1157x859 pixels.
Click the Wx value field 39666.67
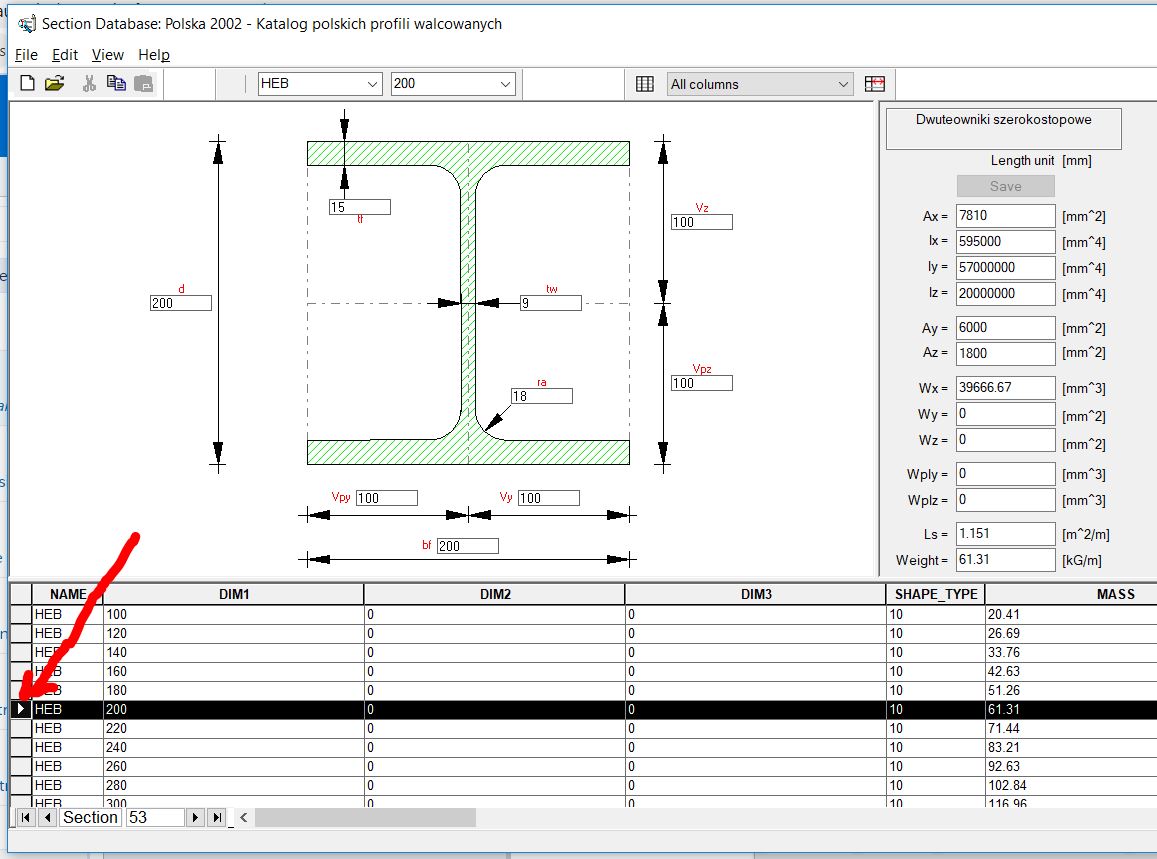(x=1005, y=387)
